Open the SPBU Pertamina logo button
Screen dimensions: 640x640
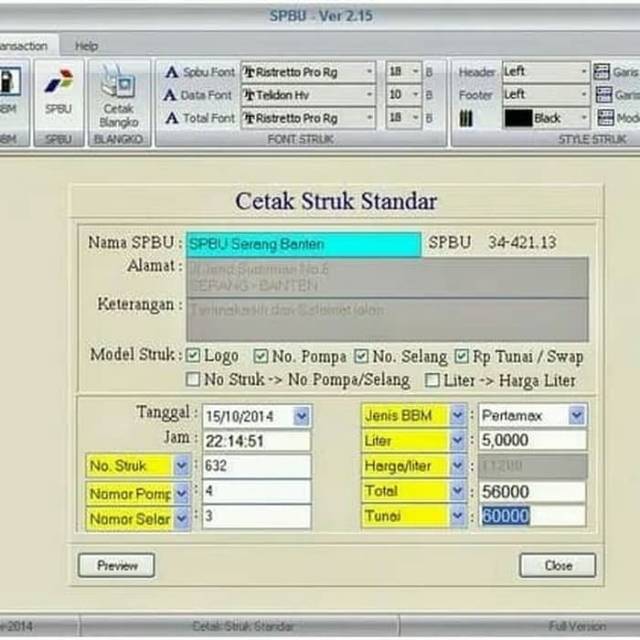[x=59, y=83]
